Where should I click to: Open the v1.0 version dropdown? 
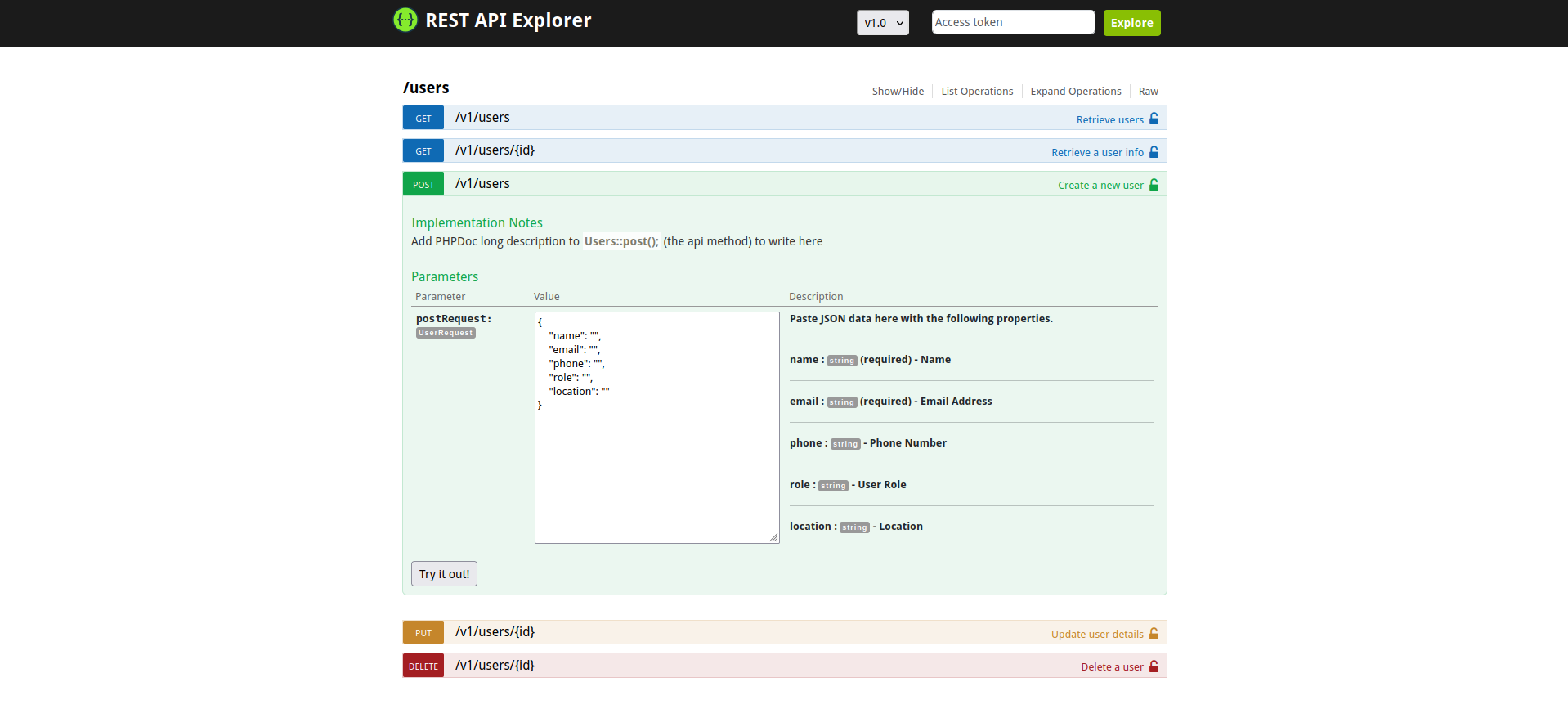(x=882, y=23)
